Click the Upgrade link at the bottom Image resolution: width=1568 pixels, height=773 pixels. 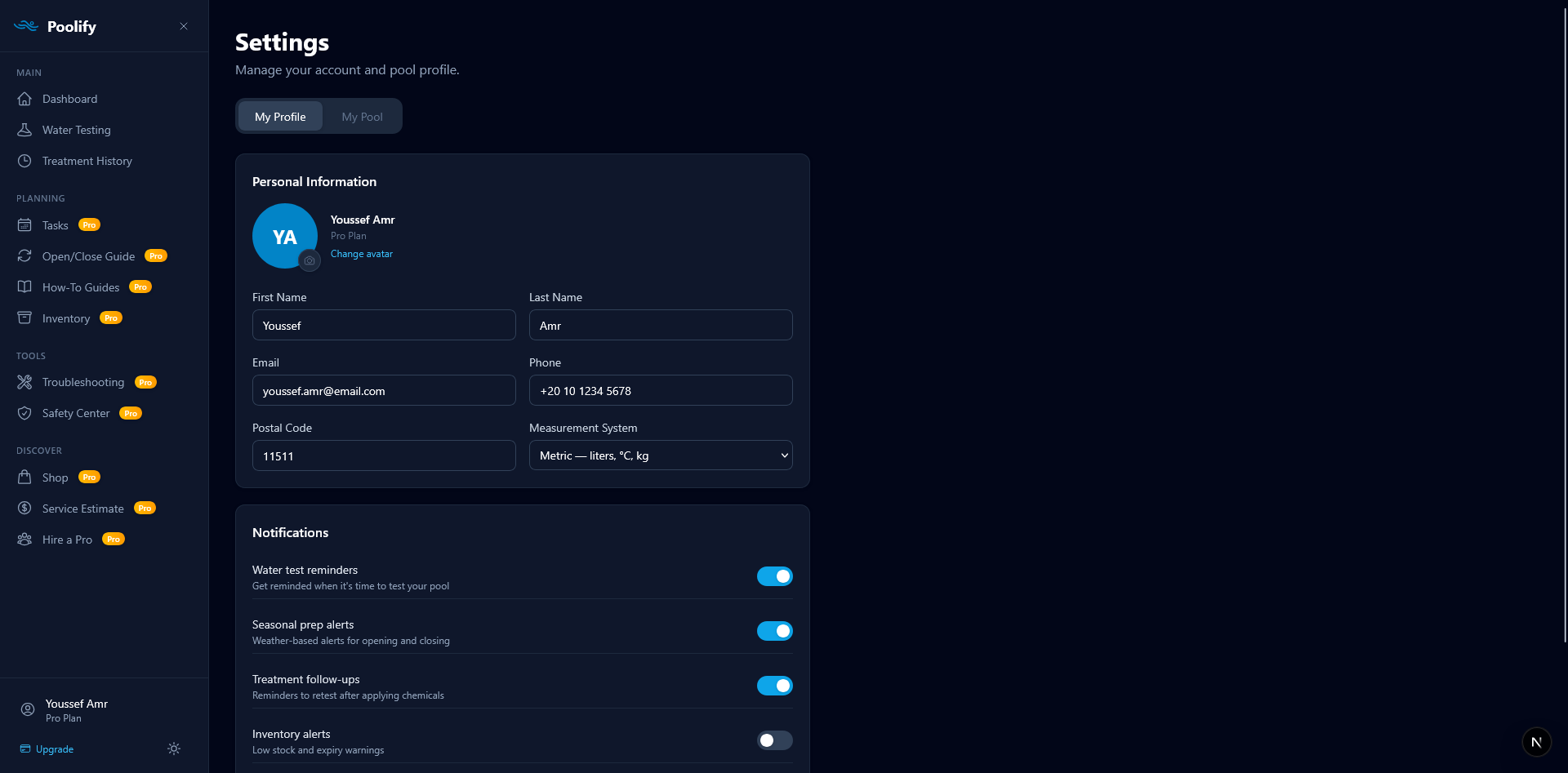click(x=54, y=749)
